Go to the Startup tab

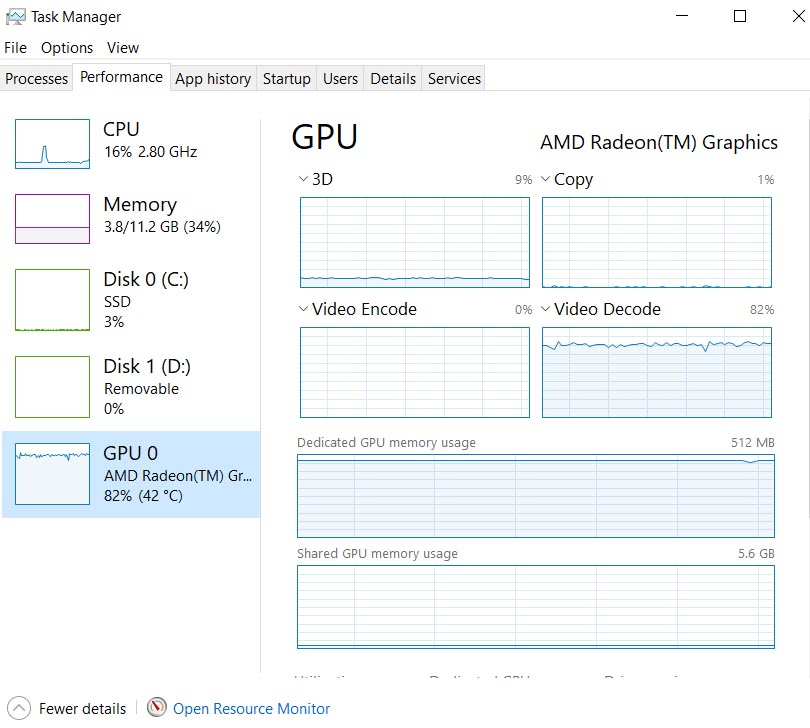tap(287, 79)
